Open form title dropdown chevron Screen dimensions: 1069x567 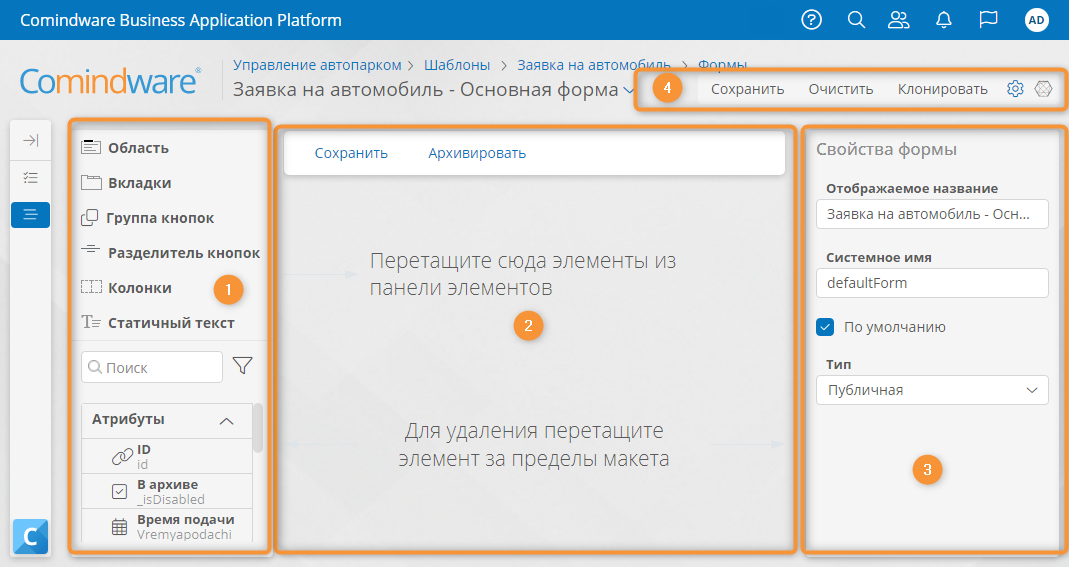click(629, 90)
